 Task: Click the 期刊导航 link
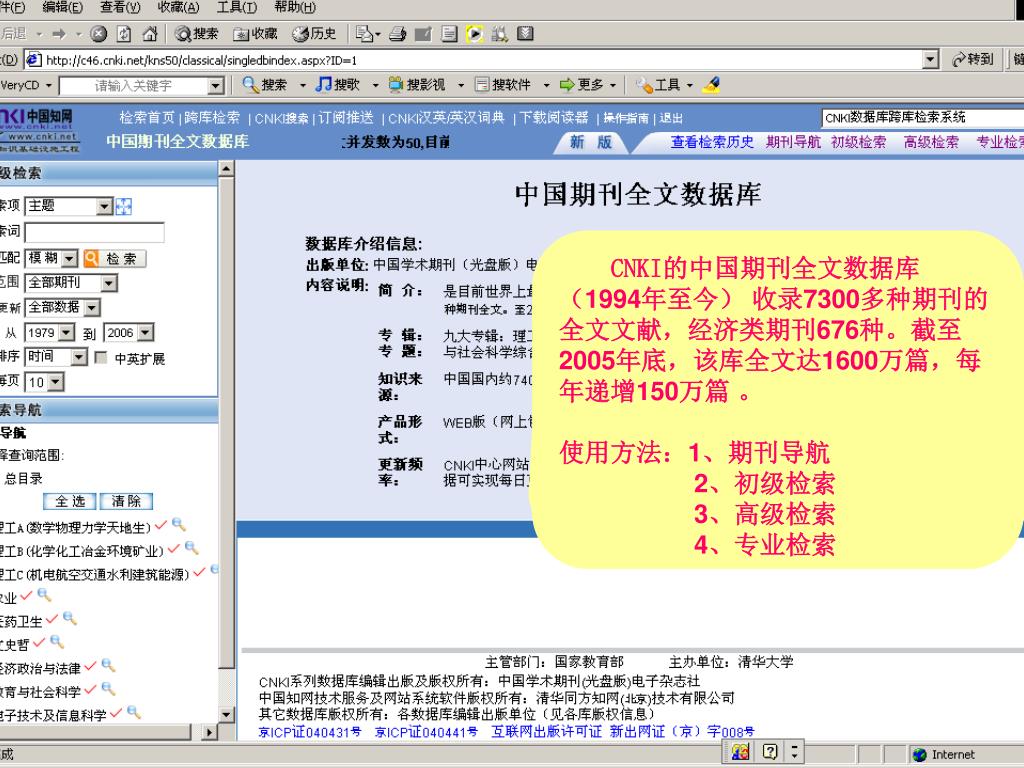(x=793, y=142)
